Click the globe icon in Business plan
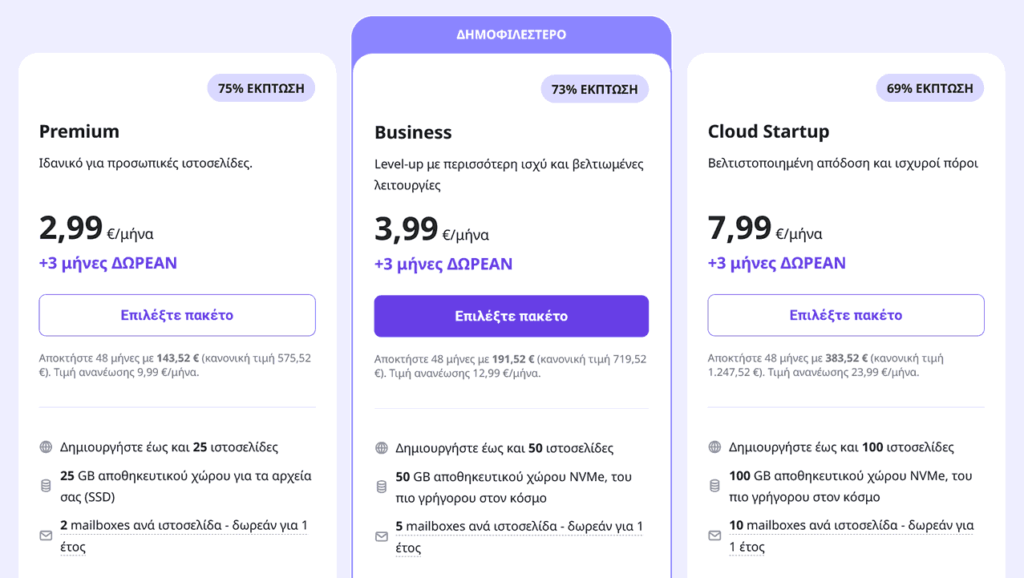This screenshot has height=578, width=1024. pyautogui.click(x=381, y=448)
